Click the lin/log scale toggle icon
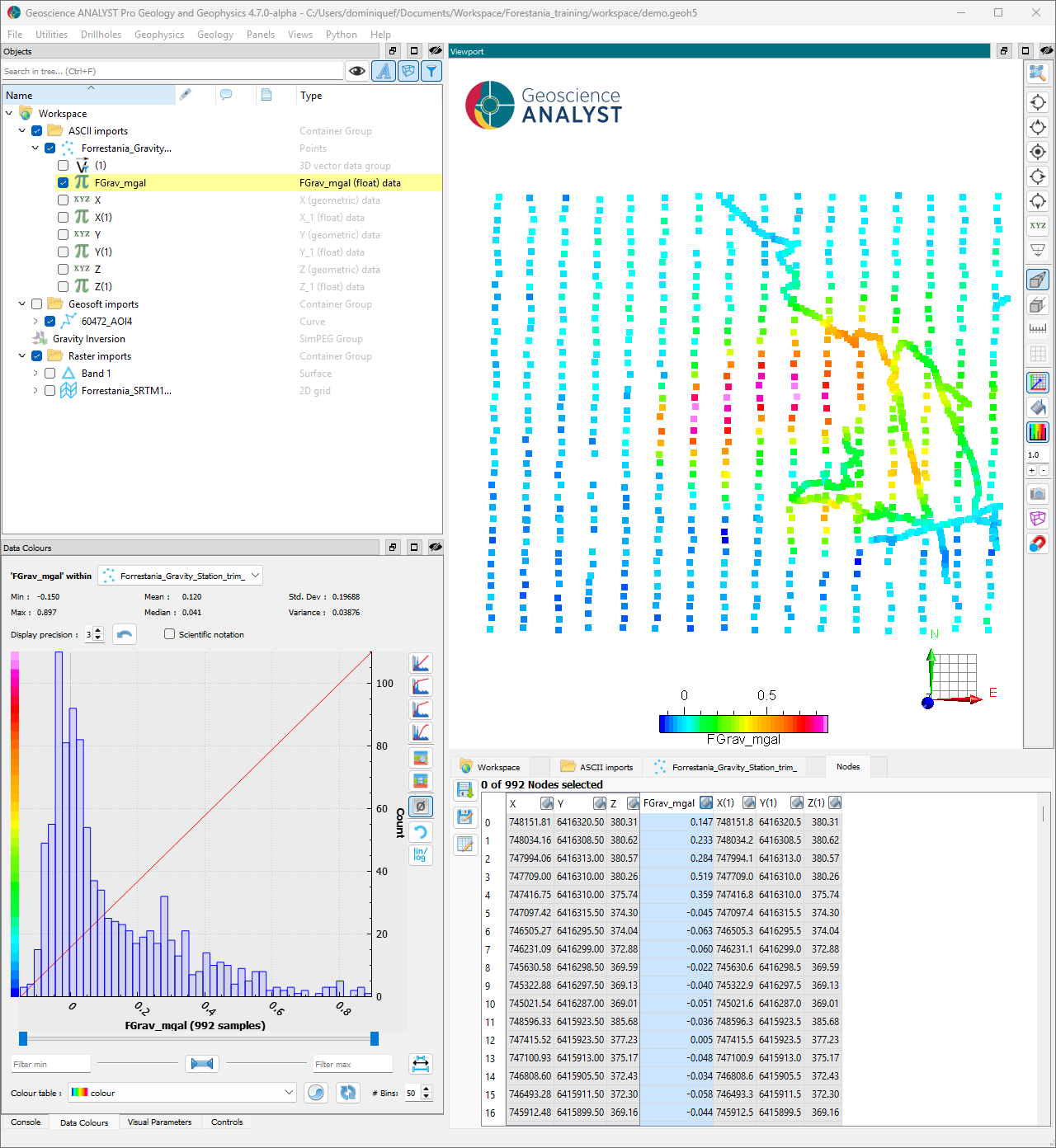This screenshot has width=1056, height=1148. [421, 854]
